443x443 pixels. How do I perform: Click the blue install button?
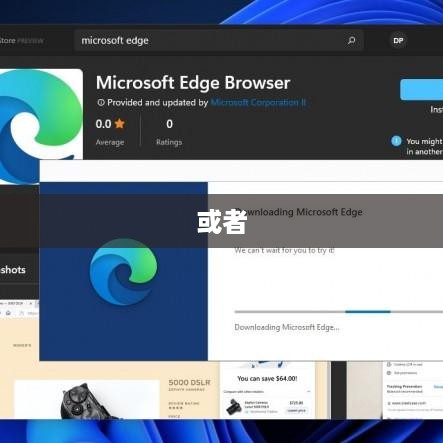pos(422,90)
